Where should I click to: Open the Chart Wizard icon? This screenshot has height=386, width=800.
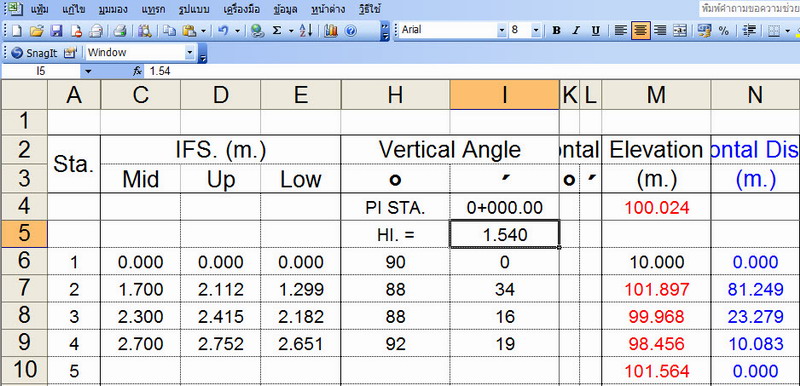pyautogui.click(x=331, y=31)
